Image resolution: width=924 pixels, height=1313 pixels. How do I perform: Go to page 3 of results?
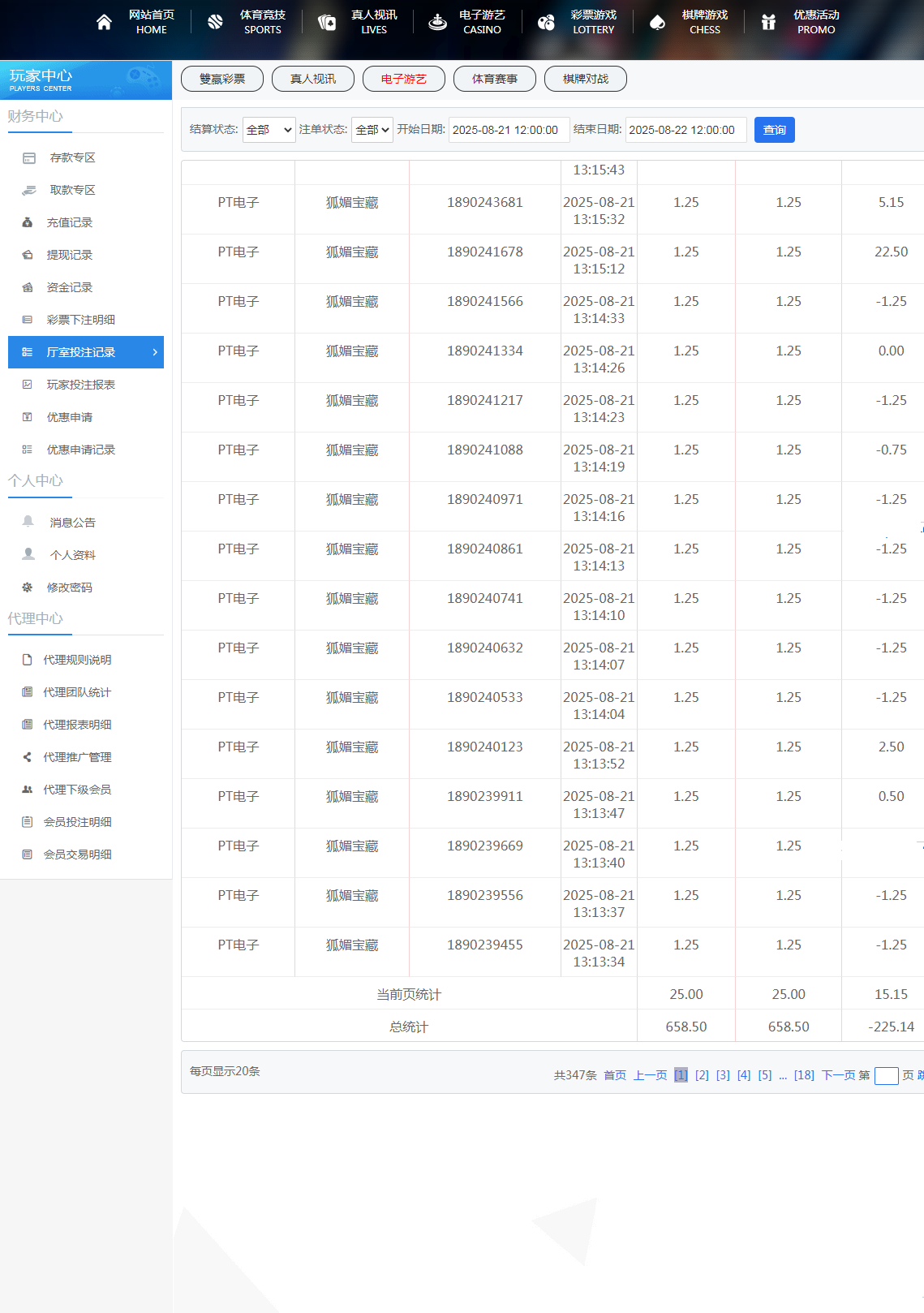point(723,1075)
